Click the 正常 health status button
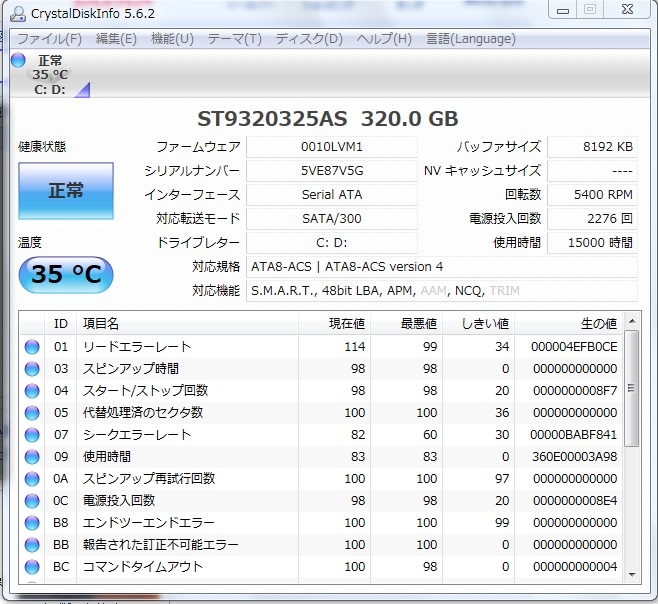 pyautogui.click(x=66, y=191)
